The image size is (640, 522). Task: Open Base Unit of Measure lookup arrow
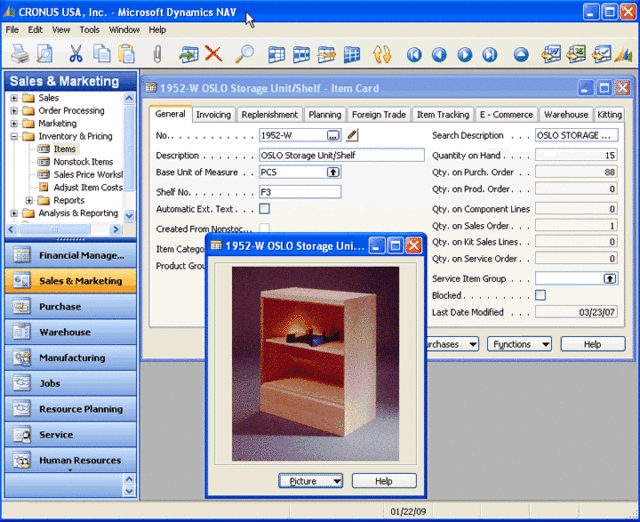click(x=333, y=172)
